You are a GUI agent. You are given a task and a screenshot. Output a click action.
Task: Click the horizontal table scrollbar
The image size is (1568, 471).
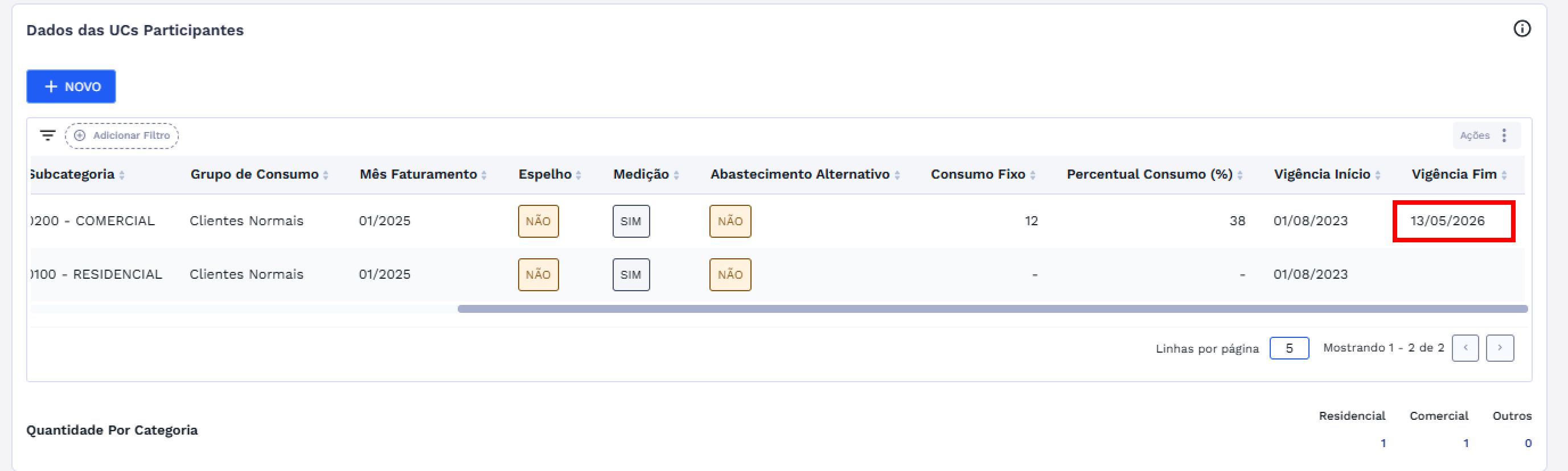992,309
